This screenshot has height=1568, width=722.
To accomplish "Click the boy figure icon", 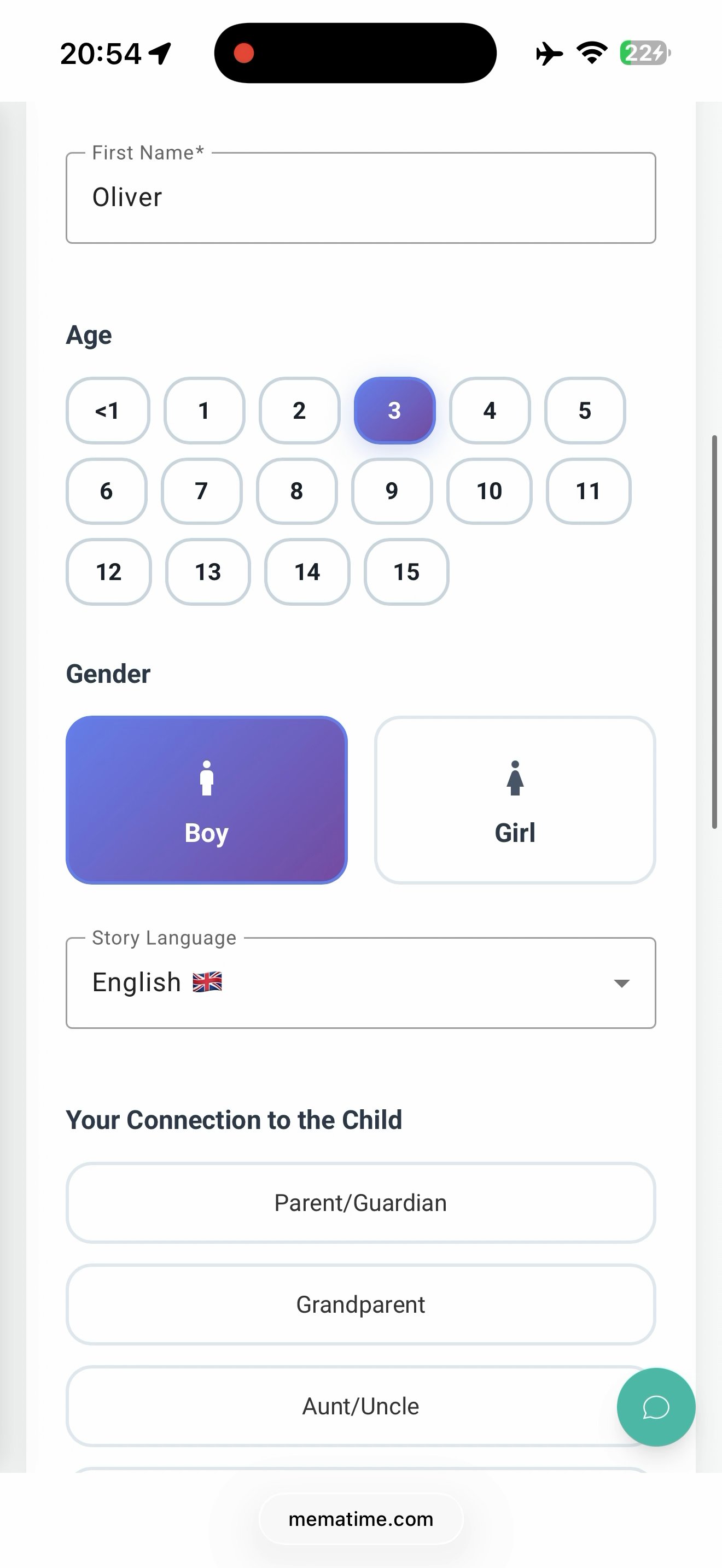I will click(206, 779).
